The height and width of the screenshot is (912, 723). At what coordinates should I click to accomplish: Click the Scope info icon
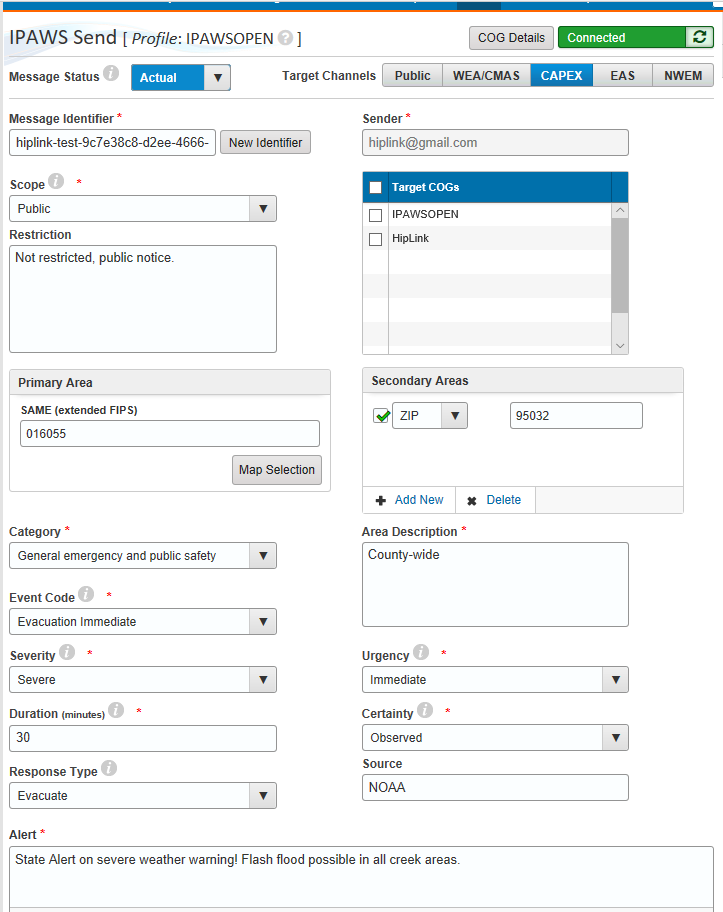pos(56,182)
